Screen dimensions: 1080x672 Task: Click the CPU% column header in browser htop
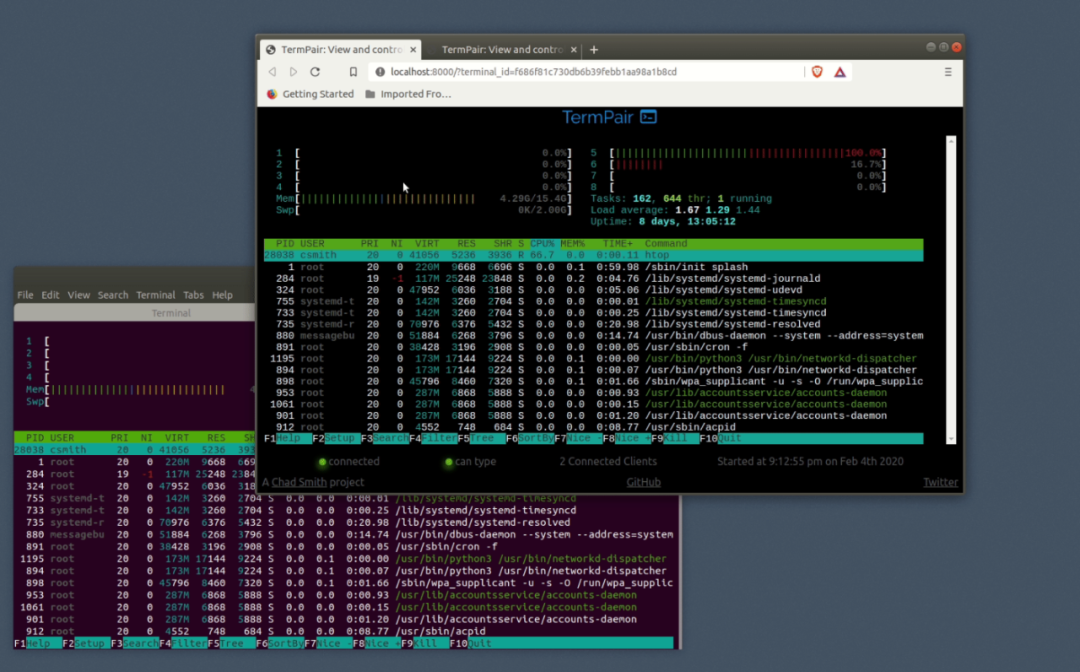click(x=542, y=244)
